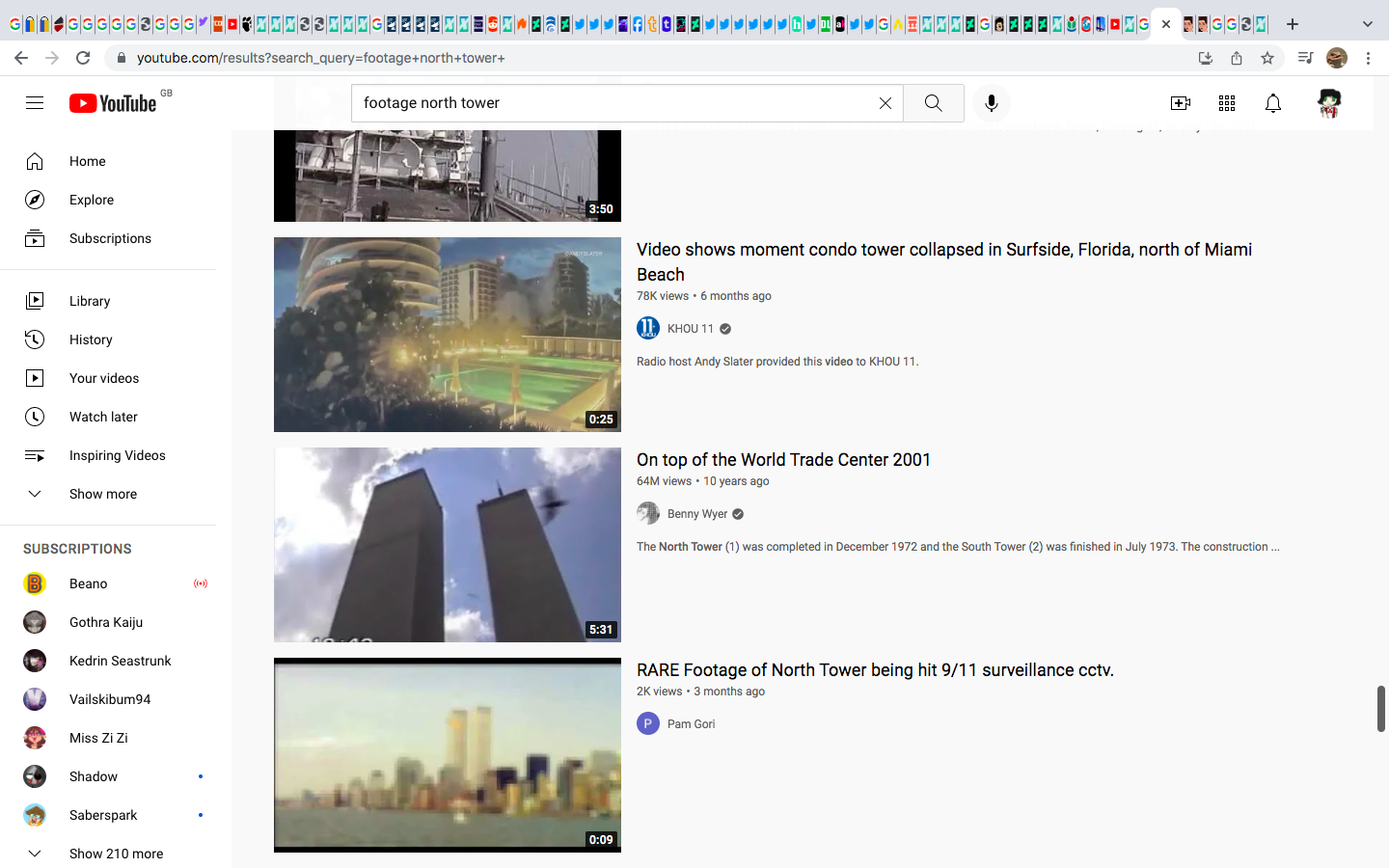Click the Benny Wyer channel avatar
Screen dimensions: 1389x868
coord(648,514)
